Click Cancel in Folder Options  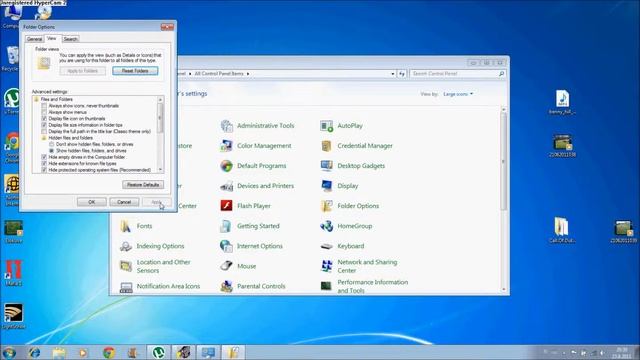point(124,202)
